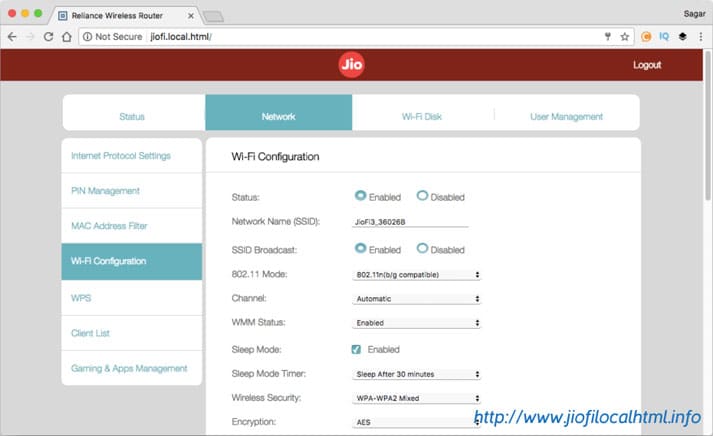Click the page vertical scrollbar
This screenshot has height=436, width=713.
click(708, 125)
